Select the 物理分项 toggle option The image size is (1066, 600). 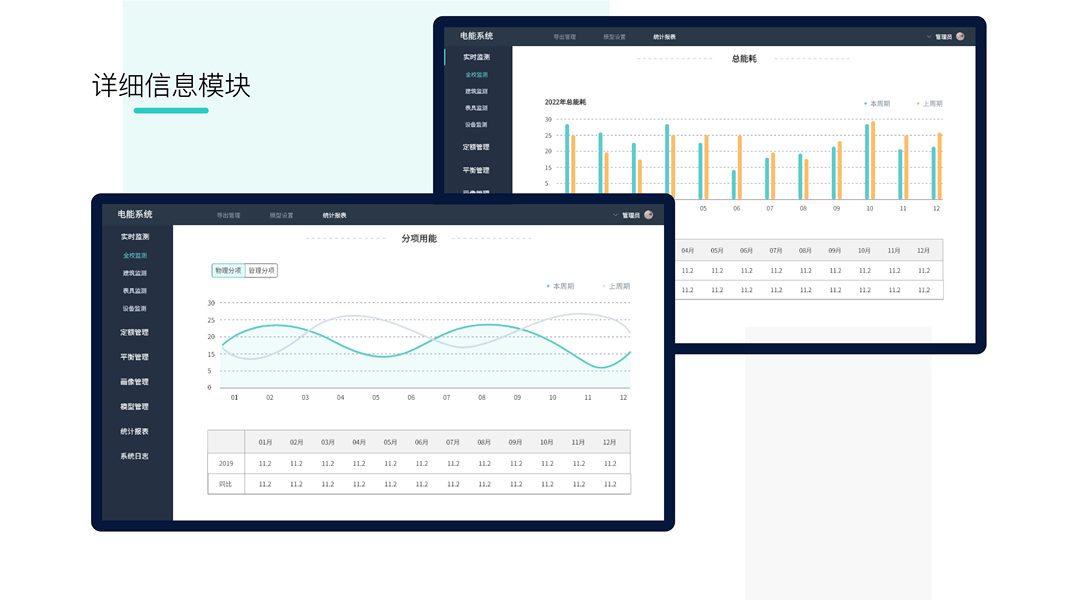coord(228,270)
